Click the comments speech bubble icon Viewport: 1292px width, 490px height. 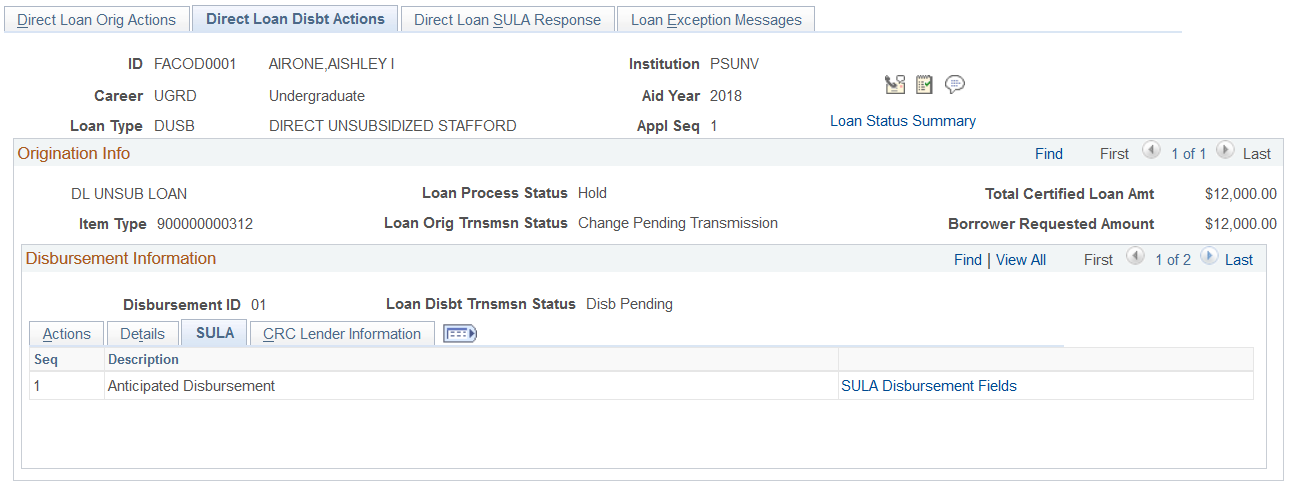[955, 85]
